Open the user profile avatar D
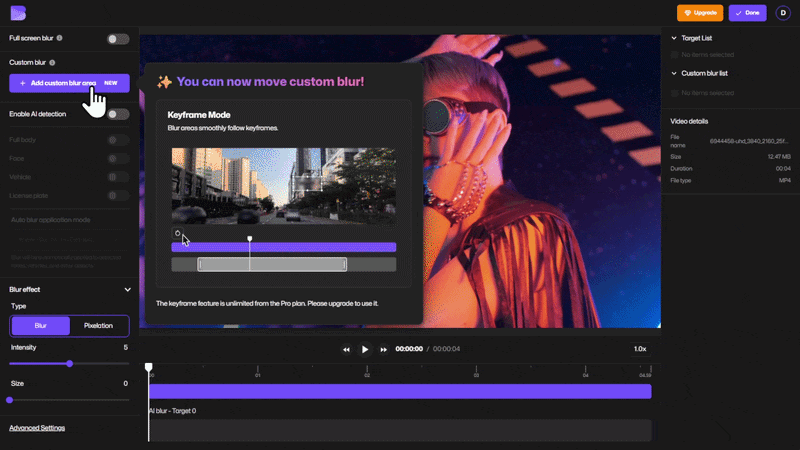Viewport: 800px width, 450px height. point(783,13)
